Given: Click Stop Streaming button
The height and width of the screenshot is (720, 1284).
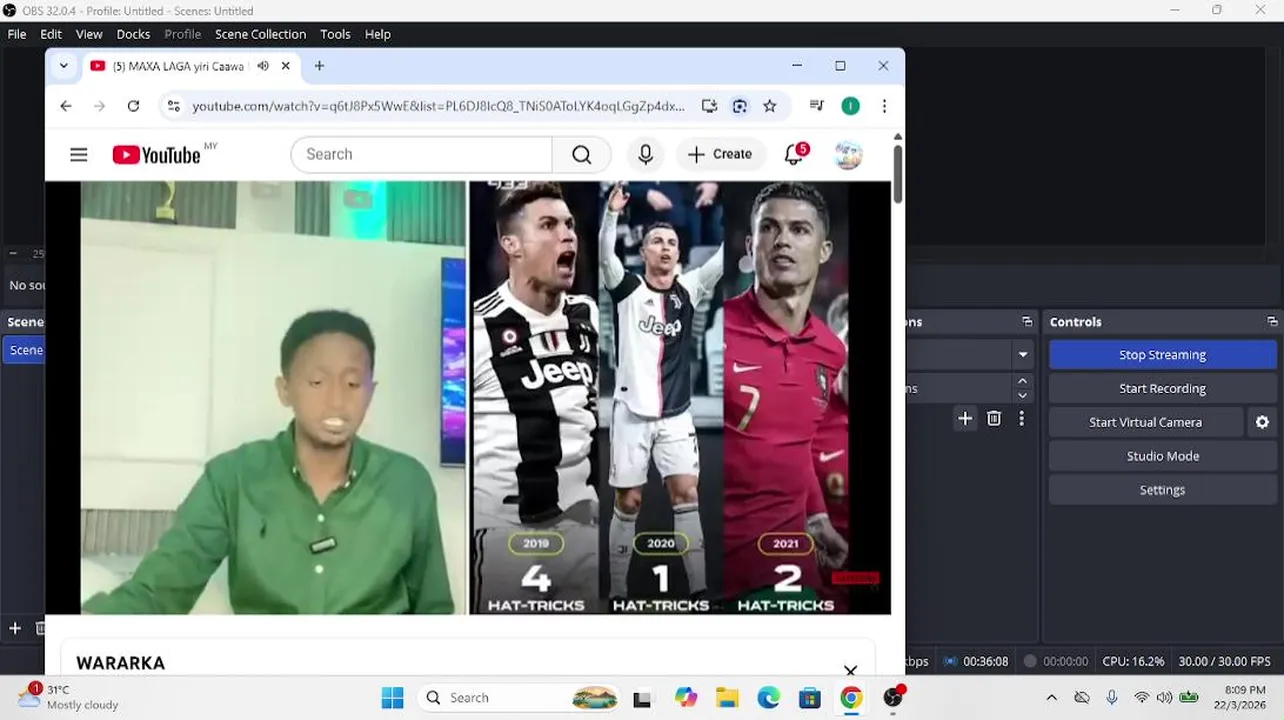Looking at the screenshot, I should point(1162,355).
